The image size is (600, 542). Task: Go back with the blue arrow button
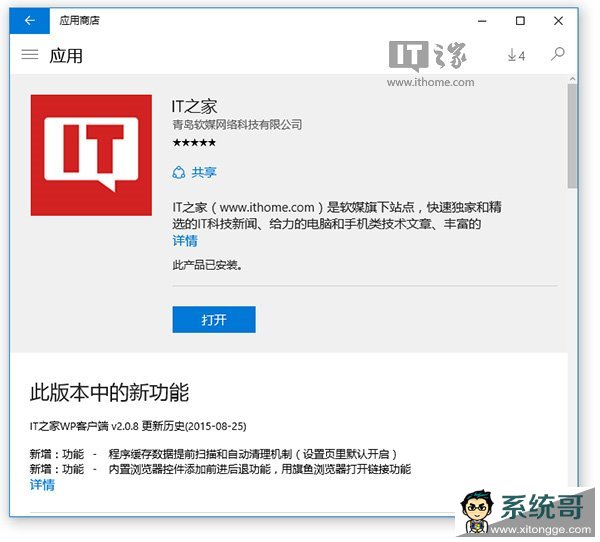tap(29, 21)
